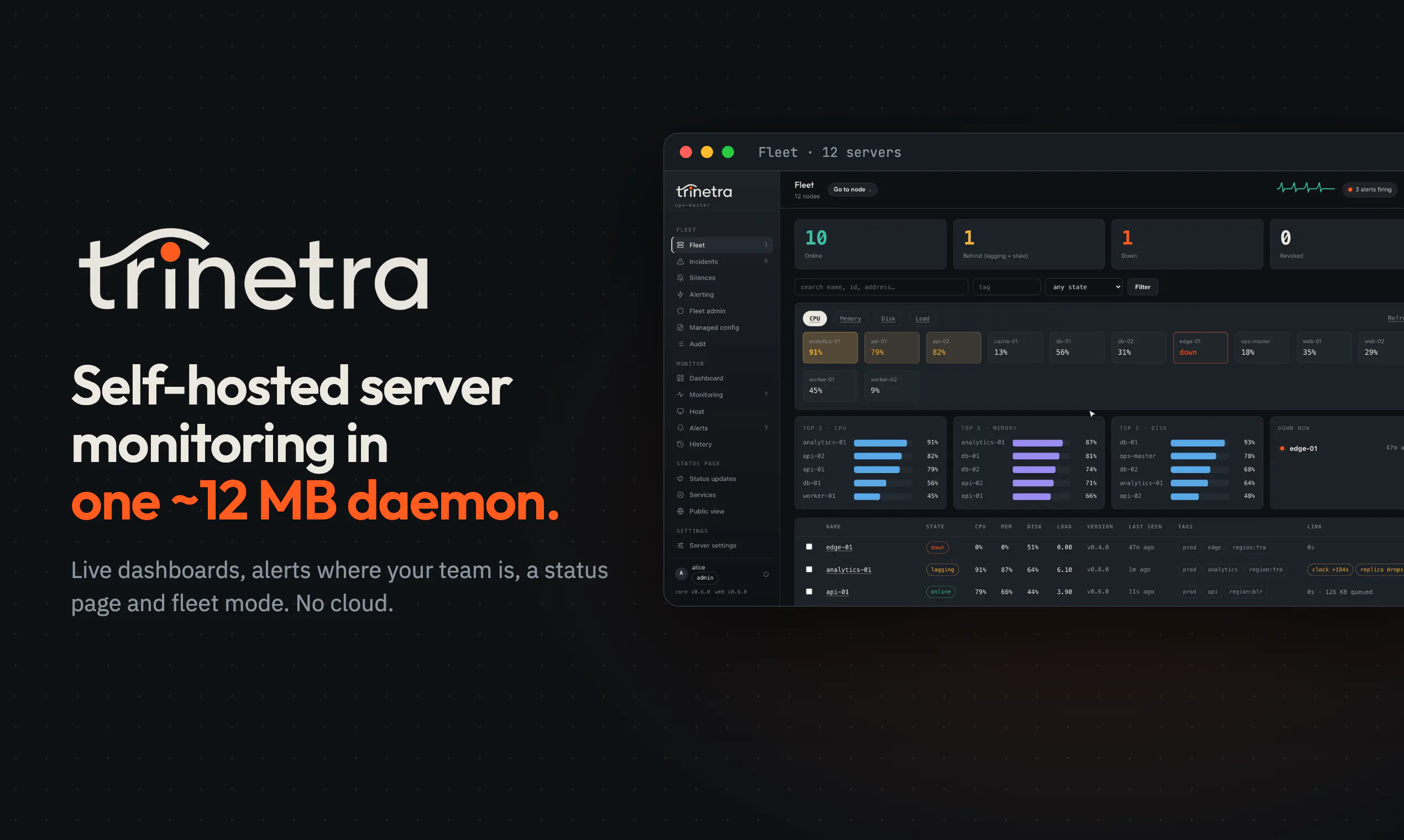
Task: Click the analytics-01 91% heatmap tile
Action: tap(830, 348)
